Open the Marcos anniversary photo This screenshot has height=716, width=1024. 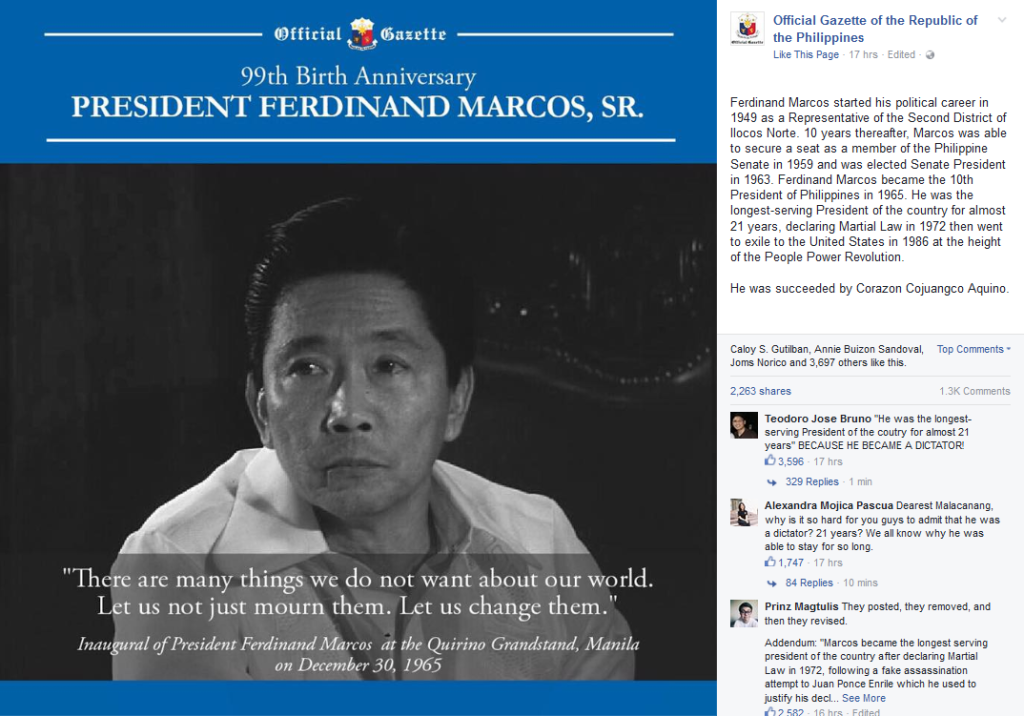point(358,358)
